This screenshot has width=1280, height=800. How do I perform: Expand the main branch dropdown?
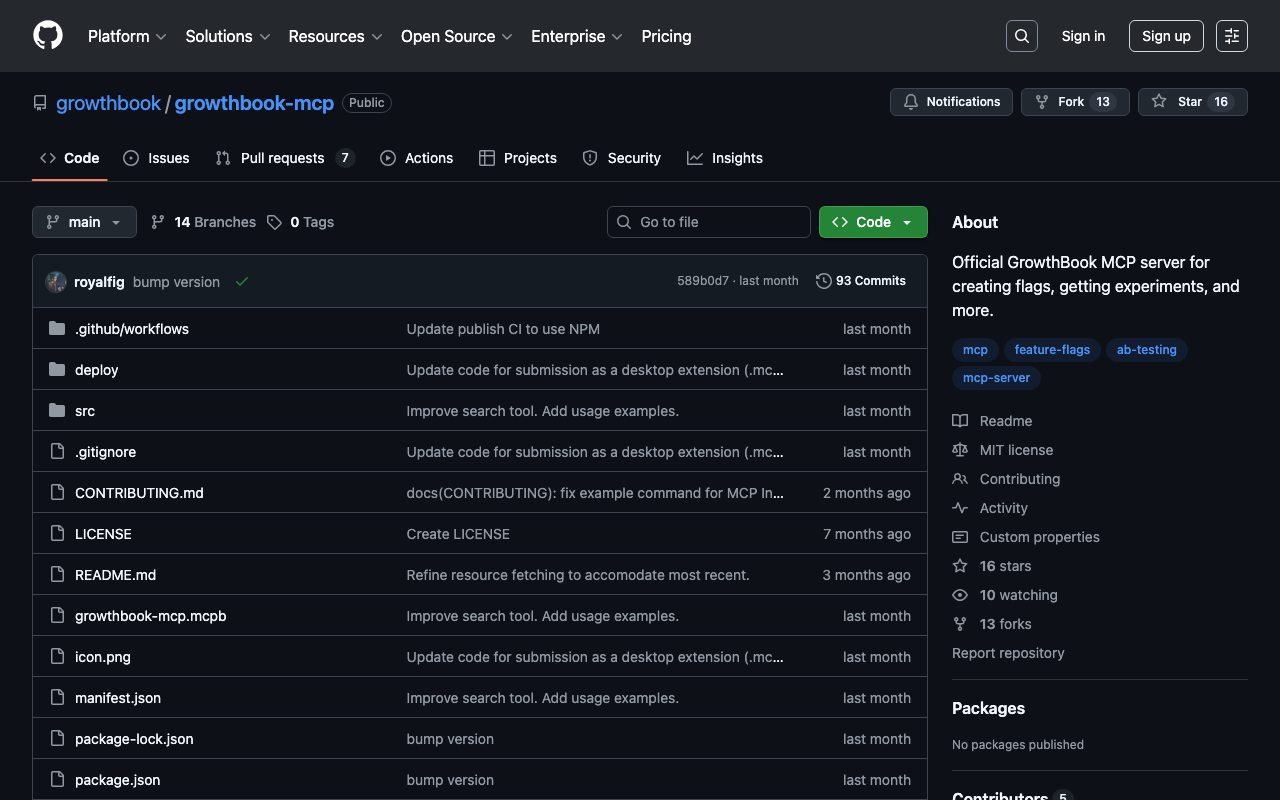(84, 222)
